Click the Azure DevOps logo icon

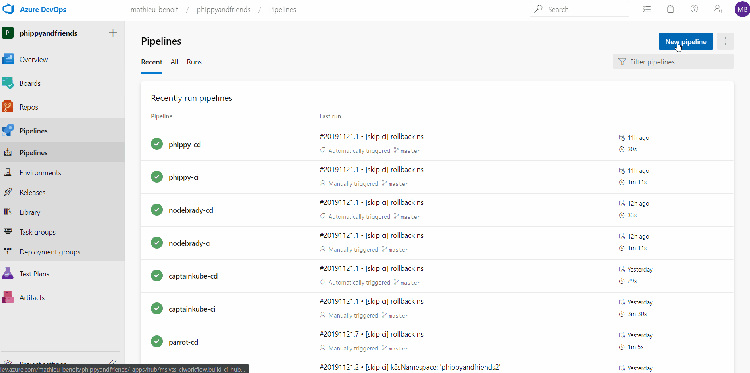coord(9,9)
